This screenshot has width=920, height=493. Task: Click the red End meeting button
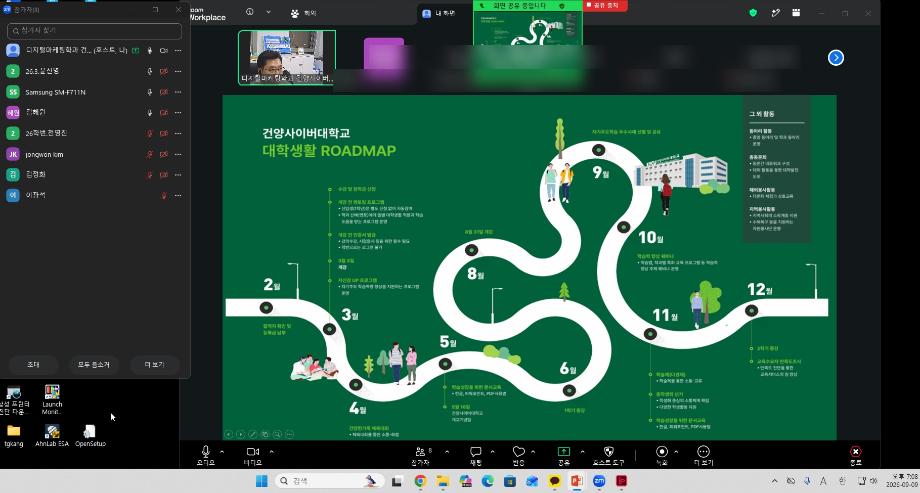point(855,455)
